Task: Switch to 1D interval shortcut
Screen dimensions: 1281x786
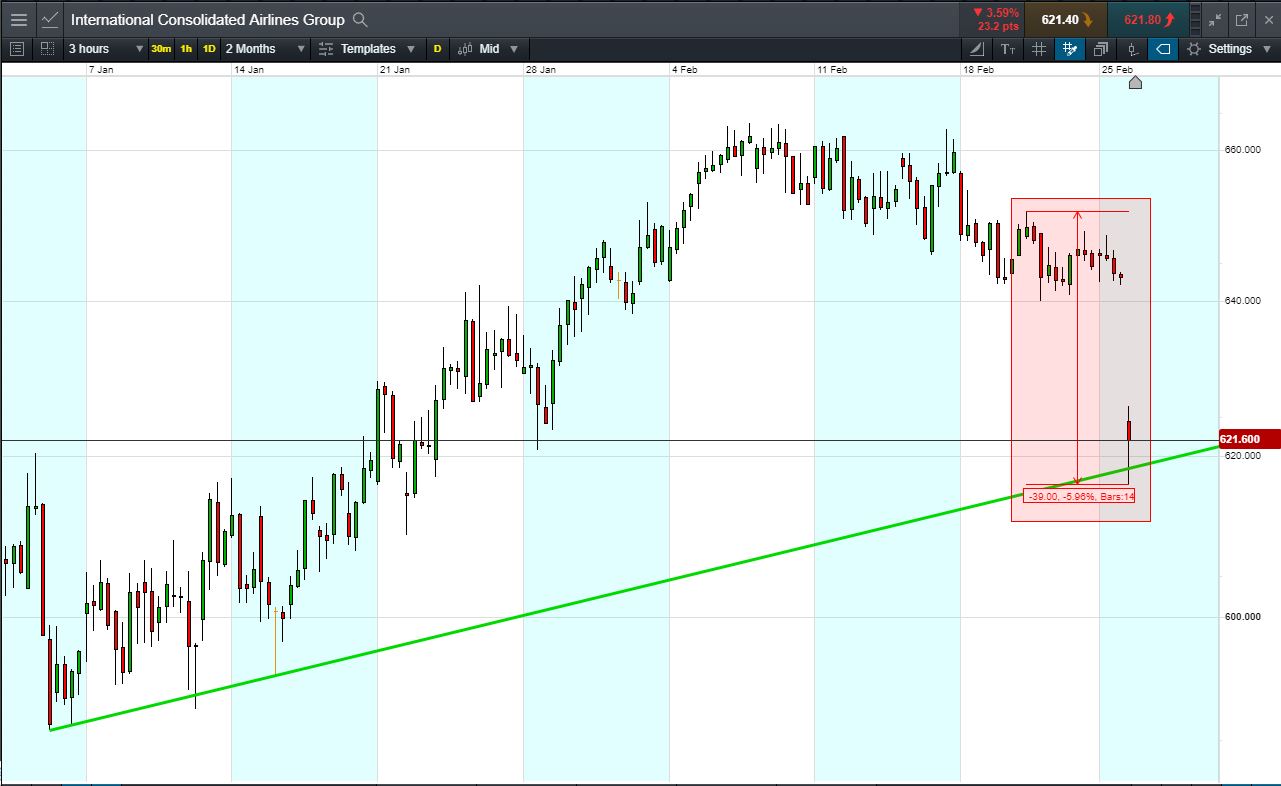Action: click(209, 48)
